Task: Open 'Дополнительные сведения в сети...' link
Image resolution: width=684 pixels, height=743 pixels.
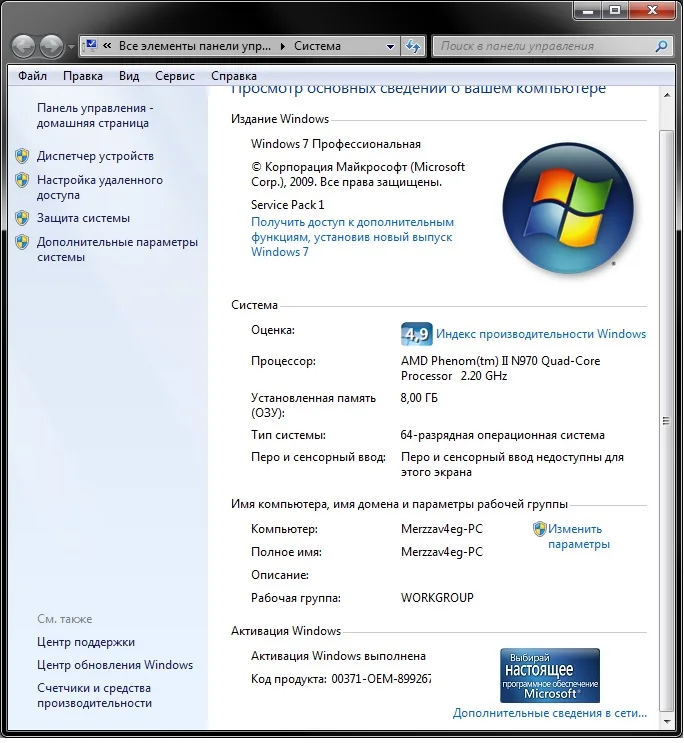Action: coord(550,713)
